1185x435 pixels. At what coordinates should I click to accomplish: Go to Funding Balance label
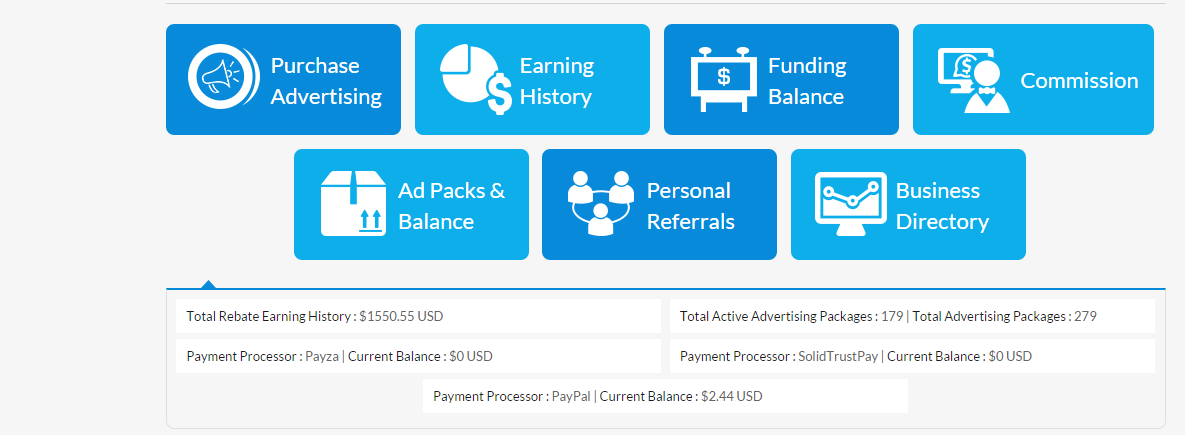(807, 81)
